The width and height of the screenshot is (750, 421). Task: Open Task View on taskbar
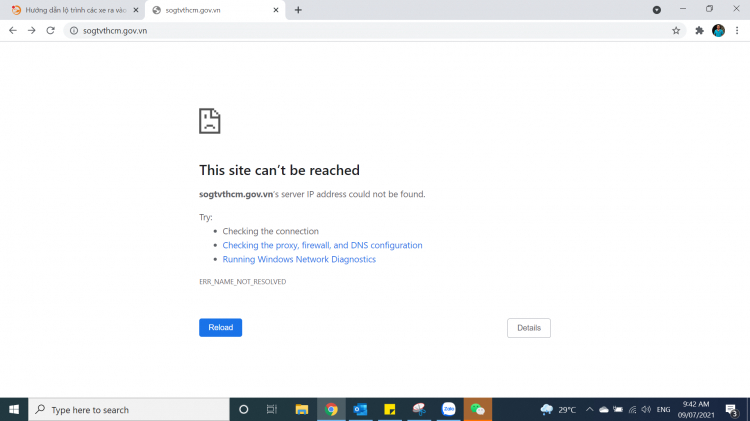pyautogui.click(x=272, y=410)
